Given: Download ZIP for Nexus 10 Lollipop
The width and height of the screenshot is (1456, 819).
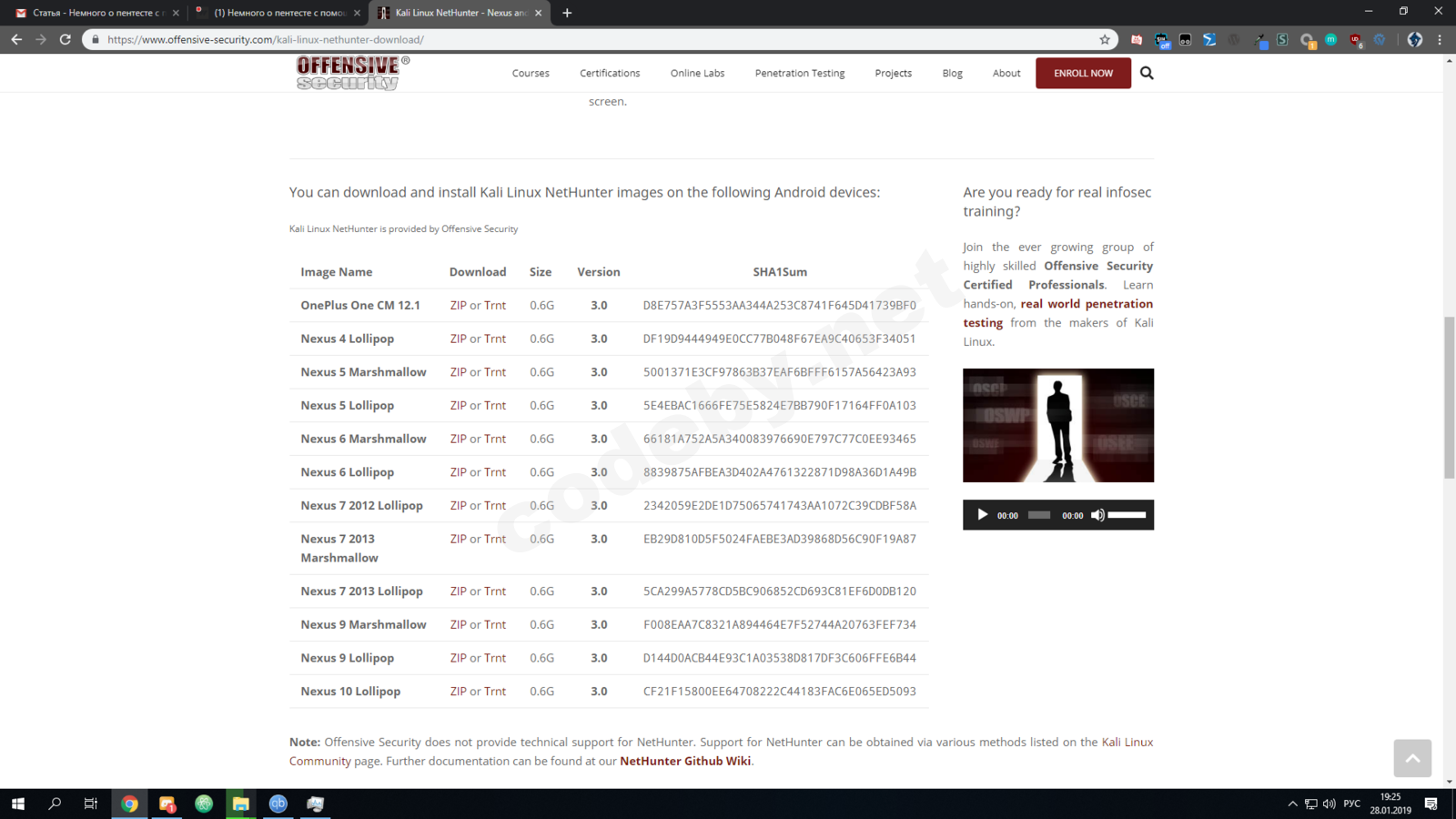Looking at the screenshot, I should (458, 692).
